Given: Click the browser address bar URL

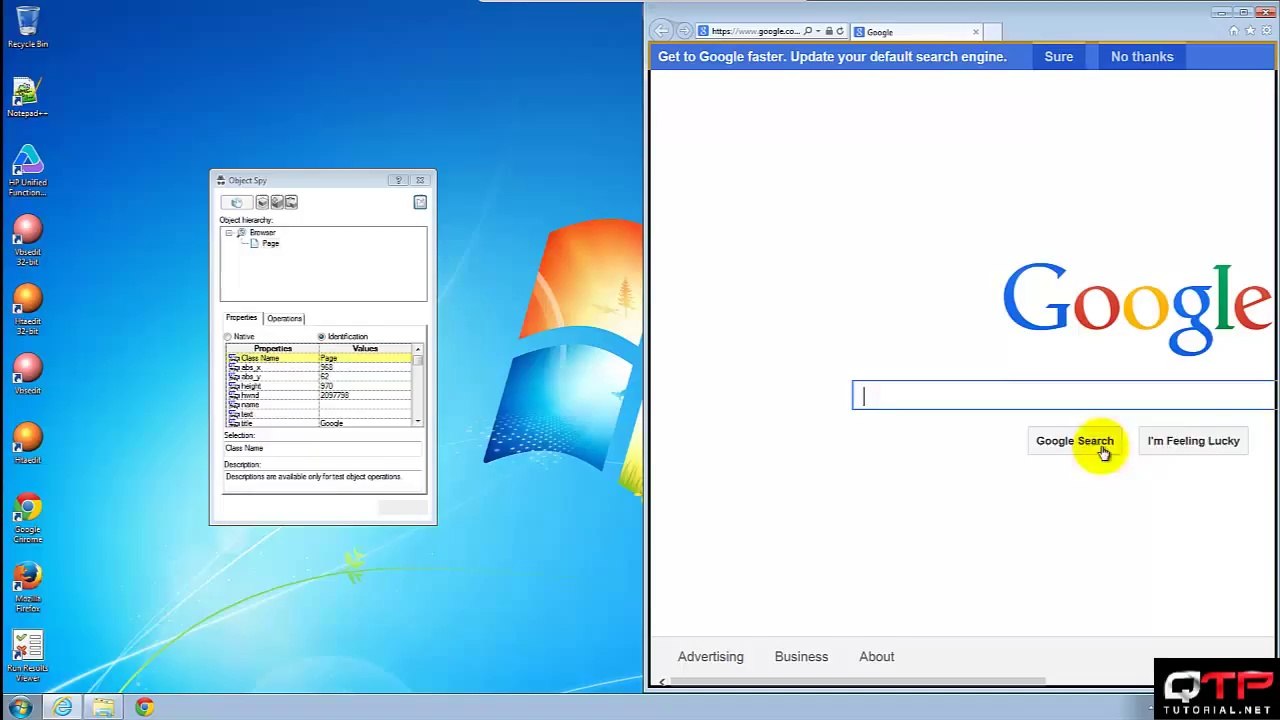Looking at the screenshot, I should pyautogui.click(x=755, y=32).
